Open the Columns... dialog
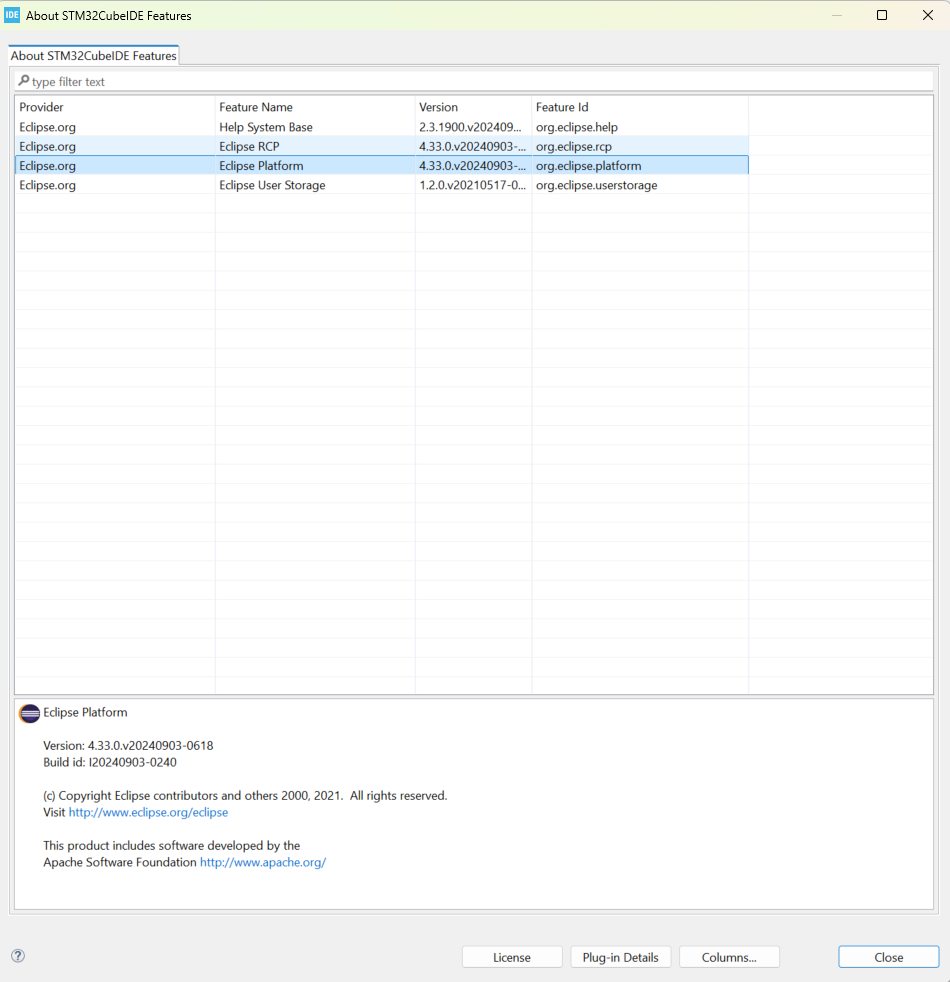This screenshot has height=982, width=950. click(x=729, y=957)
